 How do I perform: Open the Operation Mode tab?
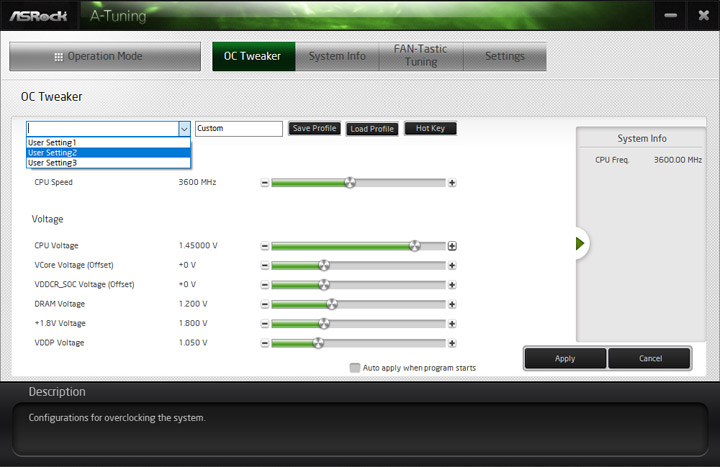point(105,56)
